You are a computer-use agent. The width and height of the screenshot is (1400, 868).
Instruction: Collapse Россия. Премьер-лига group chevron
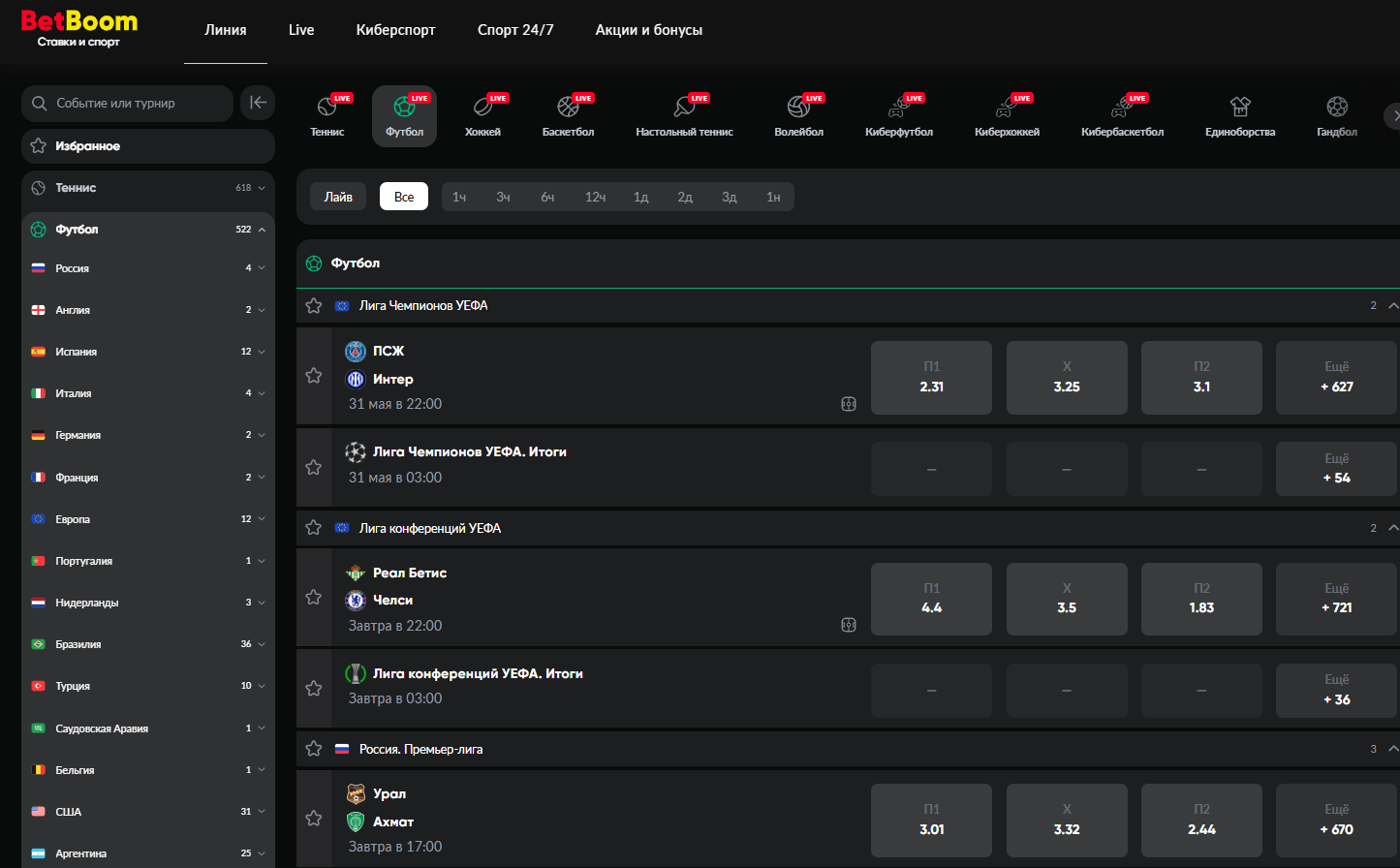[1393, 749]
